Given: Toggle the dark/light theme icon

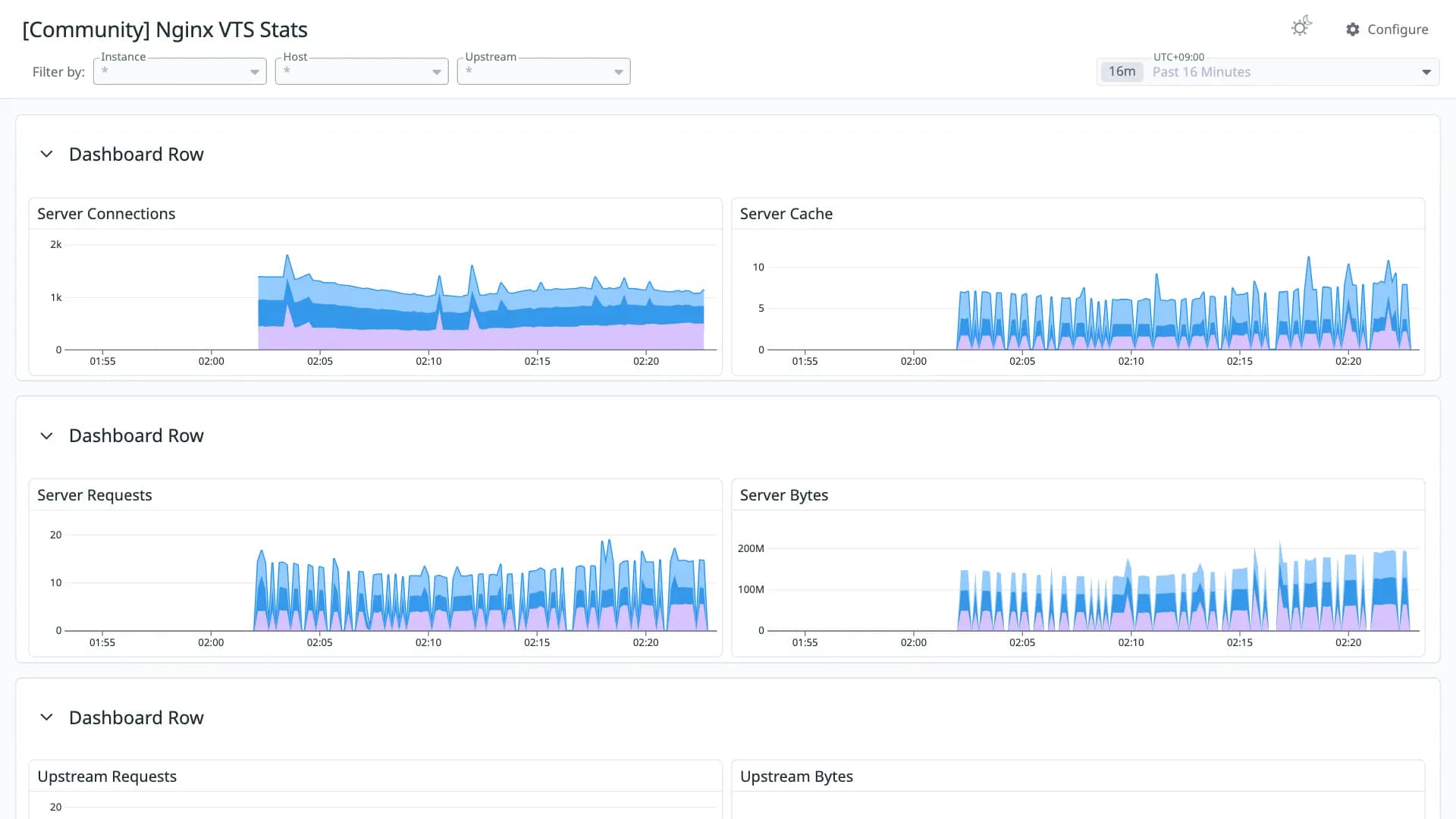Looking at the screenshot, I should 1301,27.
